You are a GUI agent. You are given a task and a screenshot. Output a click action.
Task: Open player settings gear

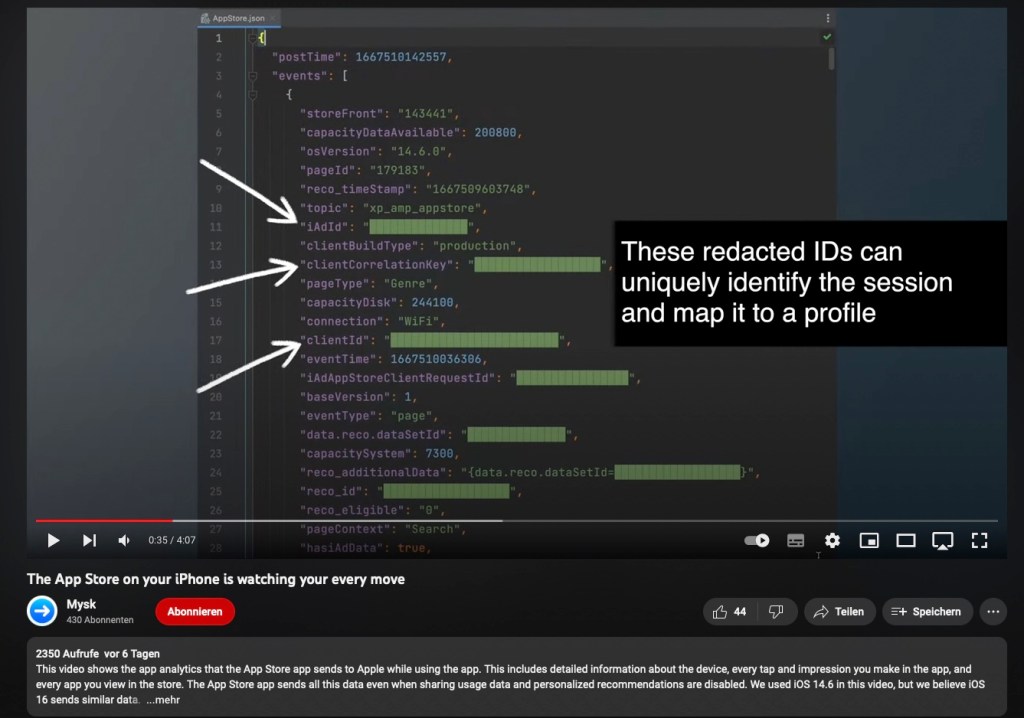832,540
